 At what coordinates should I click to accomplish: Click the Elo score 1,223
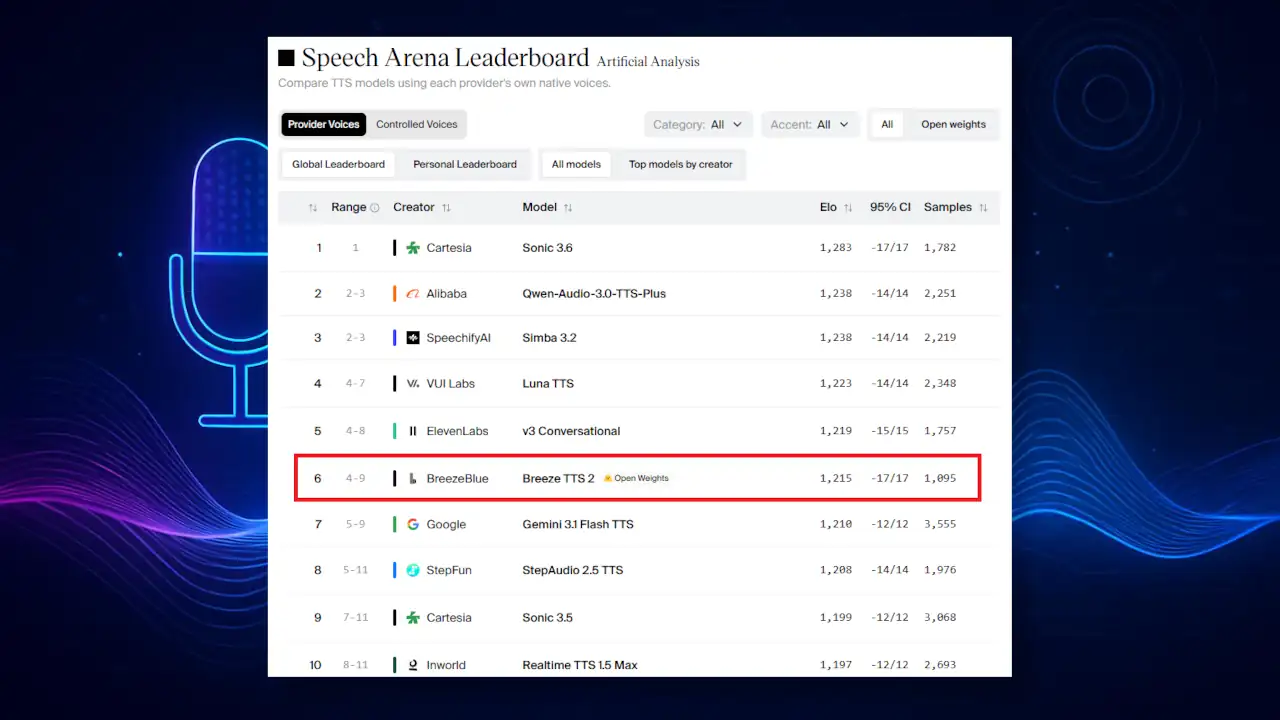point(836,384)
